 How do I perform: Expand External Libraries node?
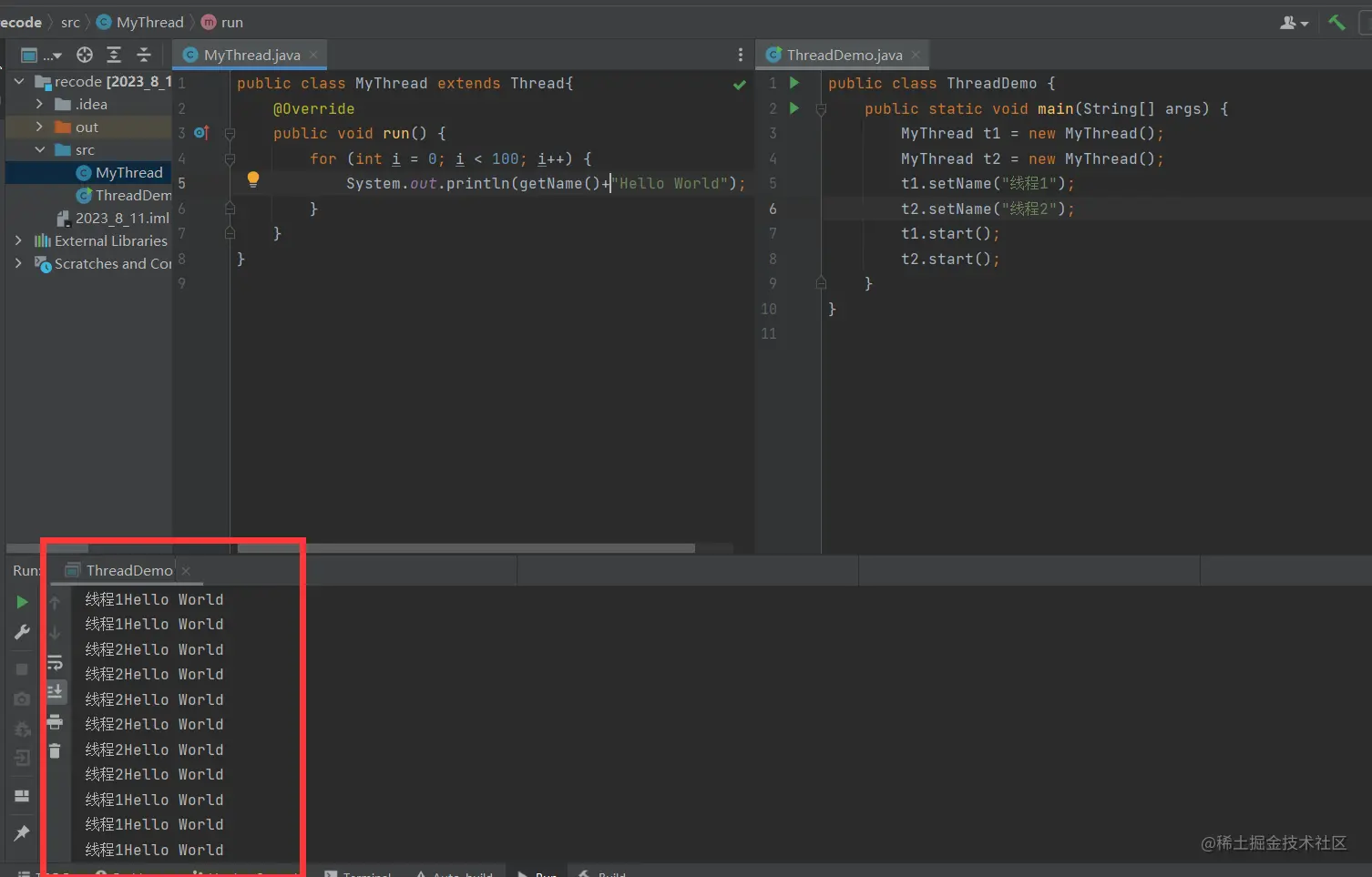(x=19, y=240)
